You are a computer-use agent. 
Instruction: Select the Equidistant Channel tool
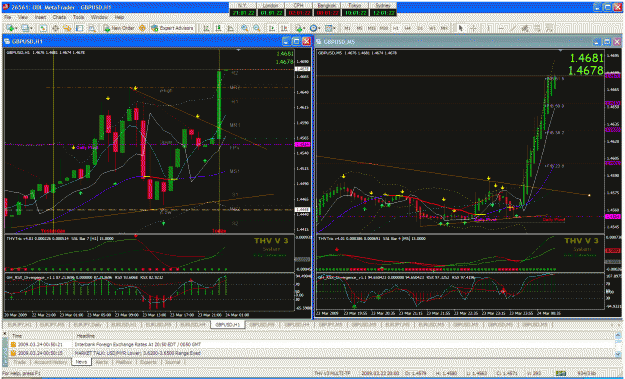525,28
